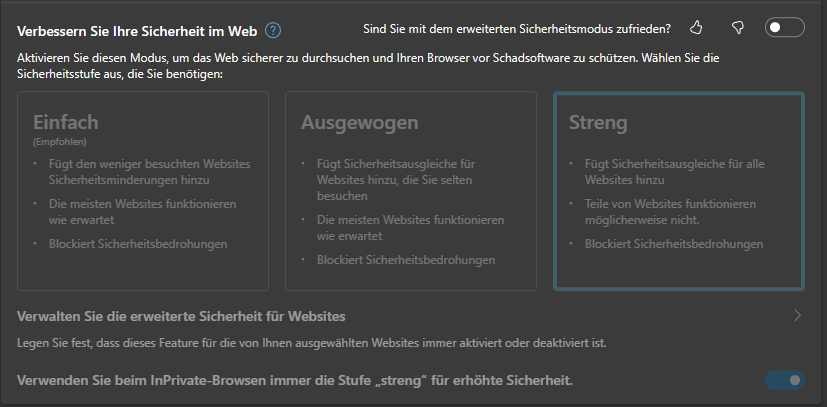Select the Ausgewogen security level card
This screenshot has width=827, height=407.
click(x=411, y=191)
